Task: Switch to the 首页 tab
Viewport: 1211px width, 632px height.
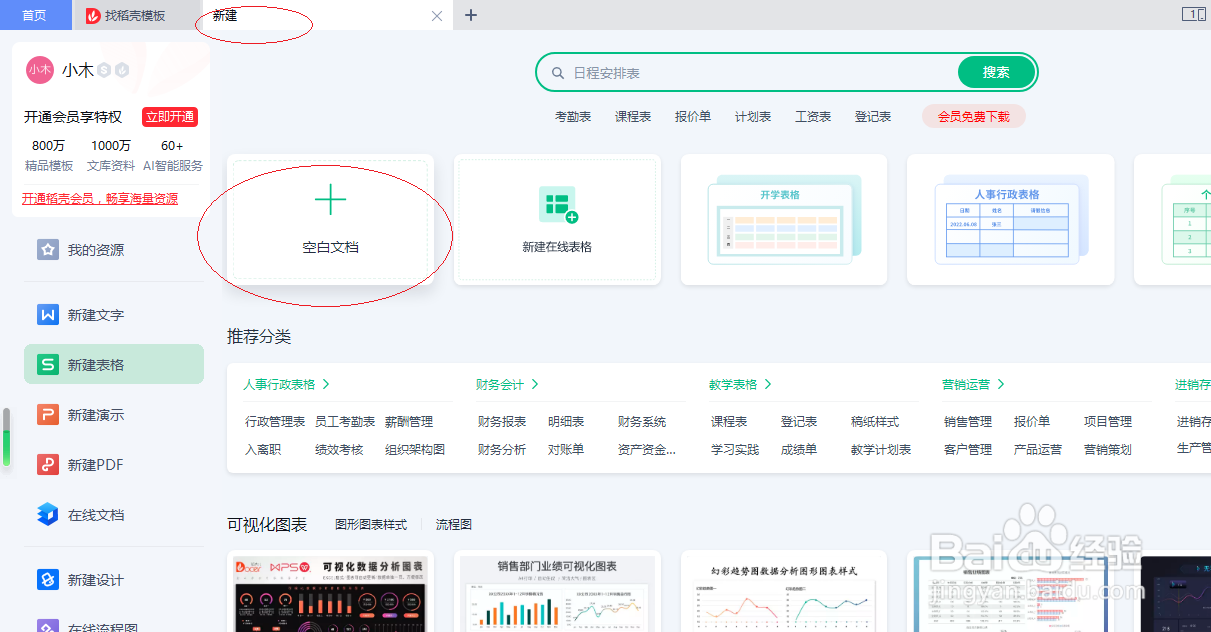Action: click(x=35, y=15)
